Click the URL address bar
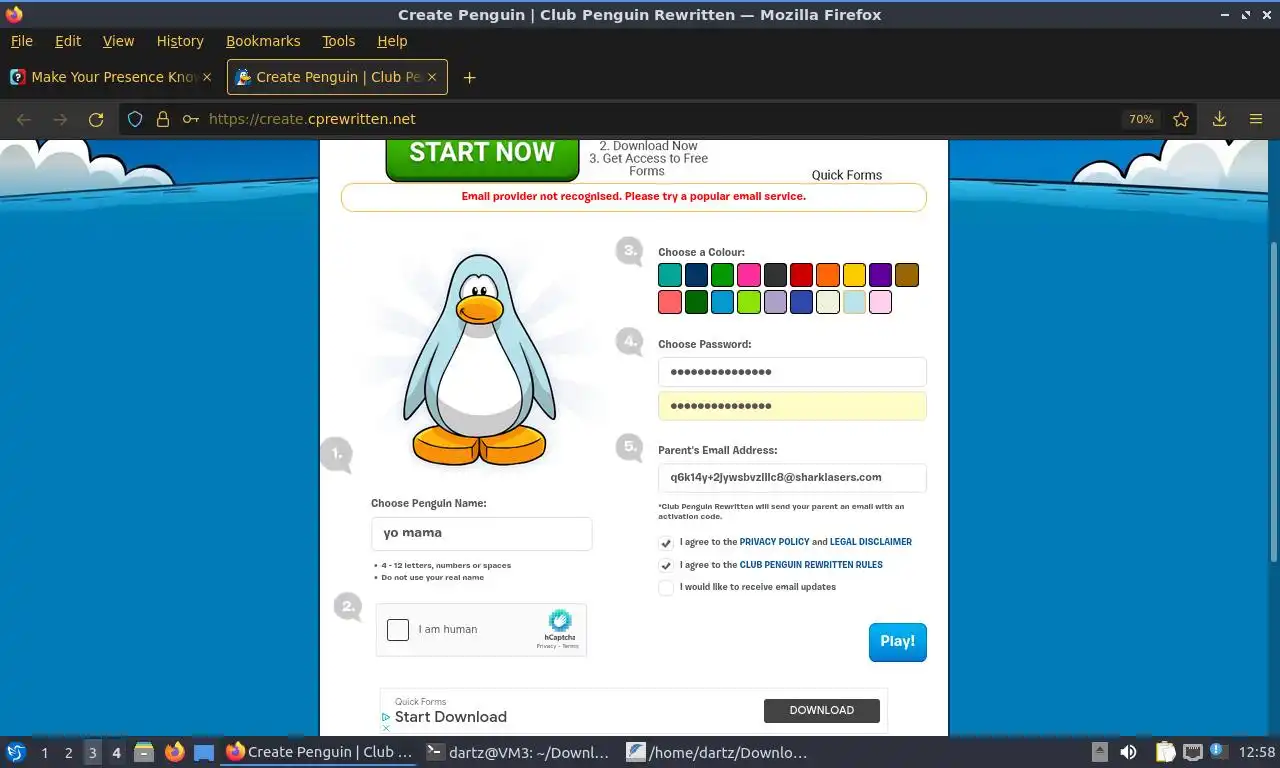The width and height of the screenshot is (1280, 768). pos(660,119)
